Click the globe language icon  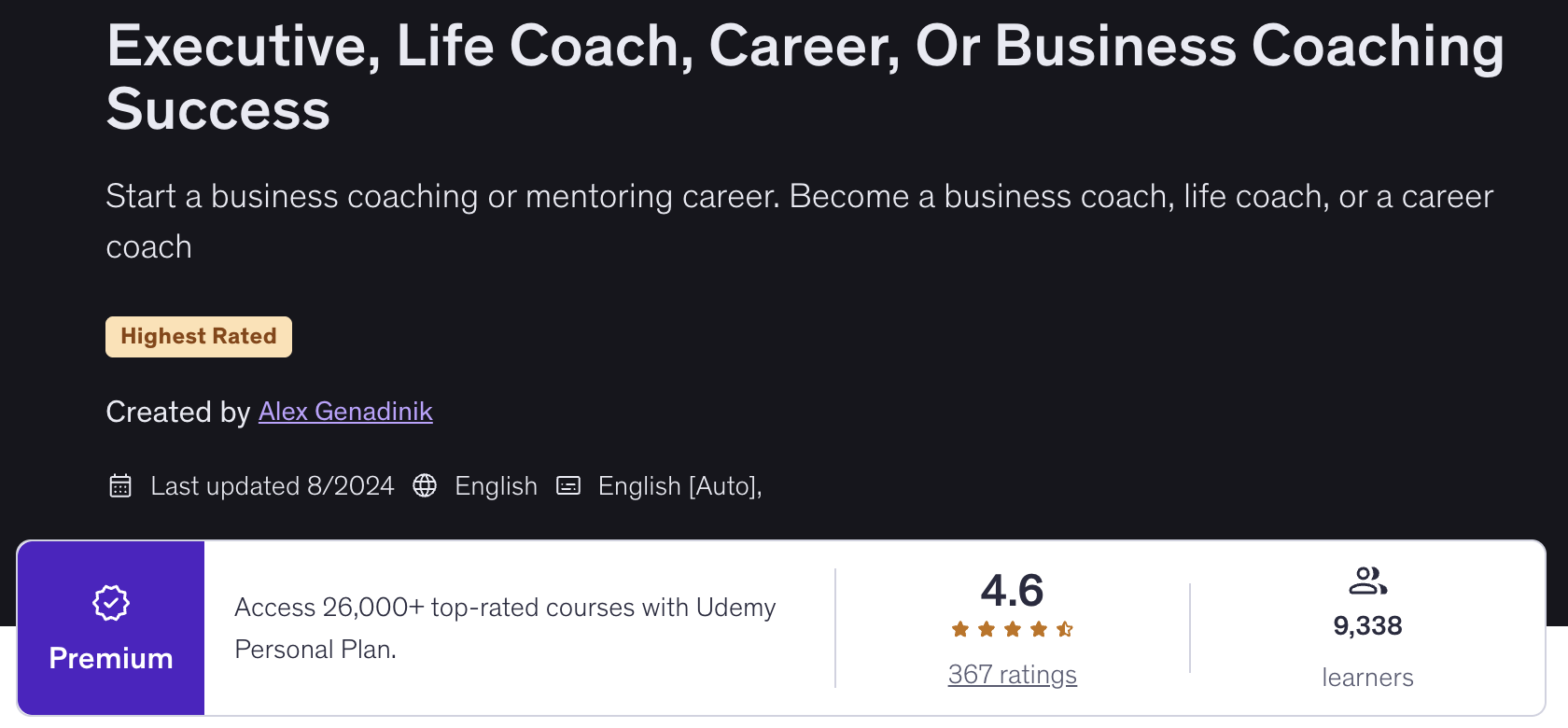click(x=425, y=486)
